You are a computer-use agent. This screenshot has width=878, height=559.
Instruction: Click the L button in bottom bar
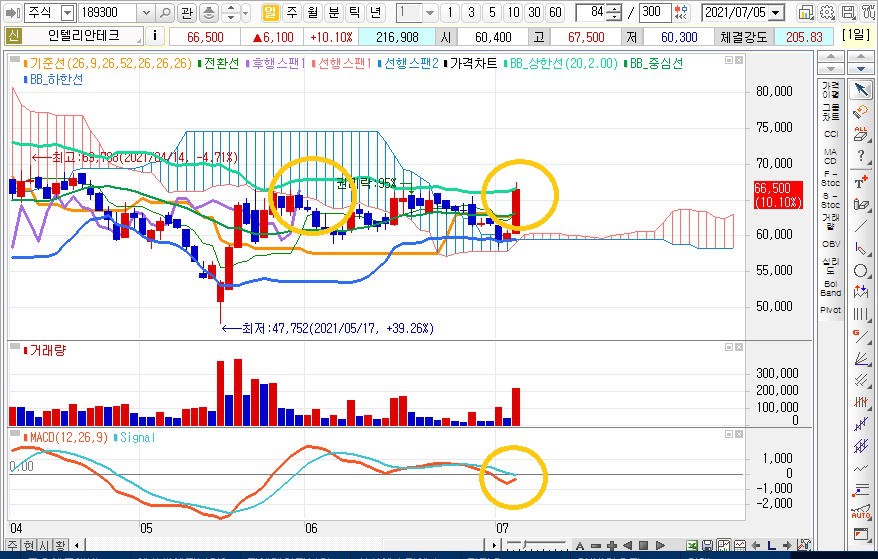(772, 545)
